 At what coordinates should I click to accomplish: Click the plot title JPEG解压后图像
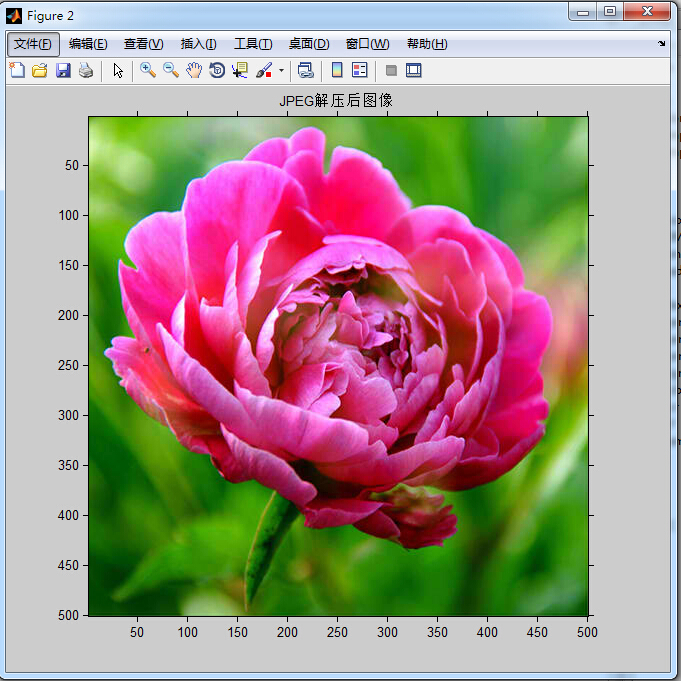(x=336, y=100)
